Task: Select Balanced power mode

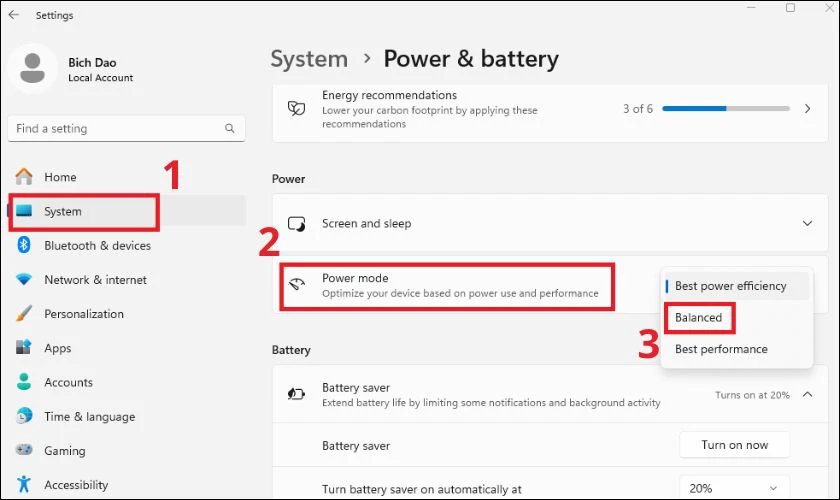Action: (698, 318)
